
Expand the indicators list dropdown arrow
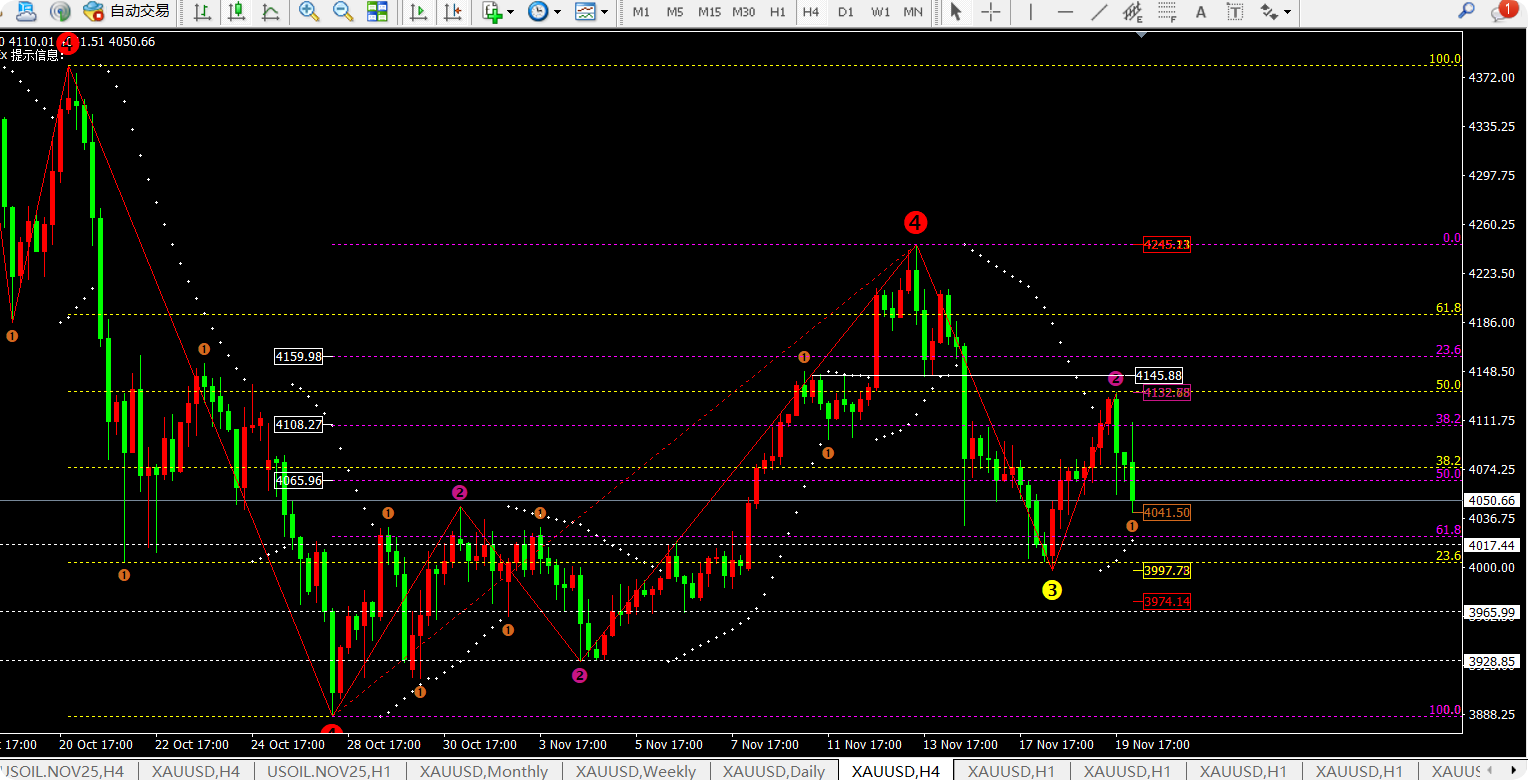point(510,12)
